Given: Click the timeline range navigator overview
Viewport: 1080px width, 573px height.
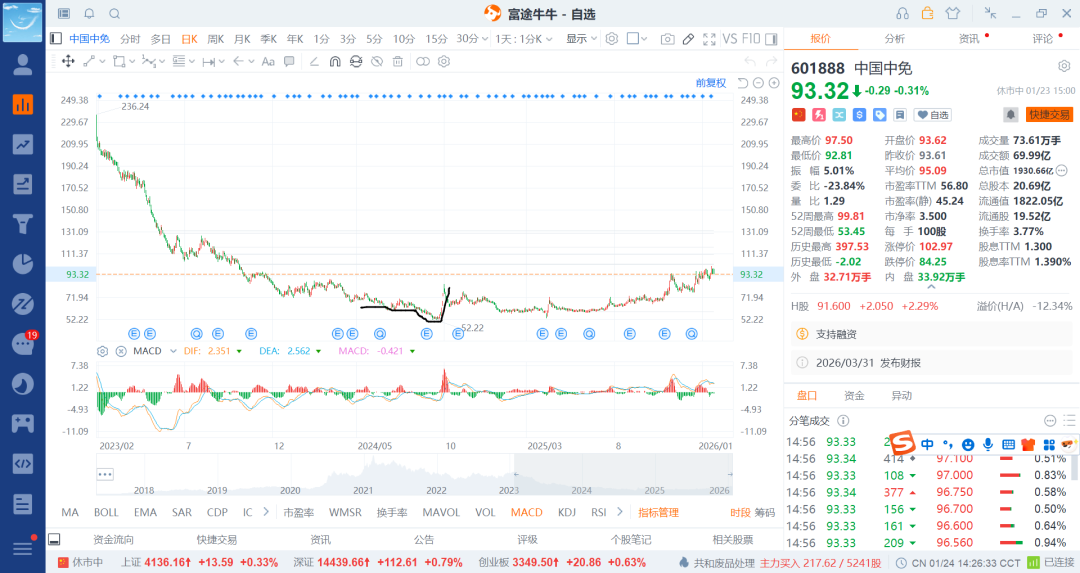Looking at the screenshot, I should click(x=414, y=475).
